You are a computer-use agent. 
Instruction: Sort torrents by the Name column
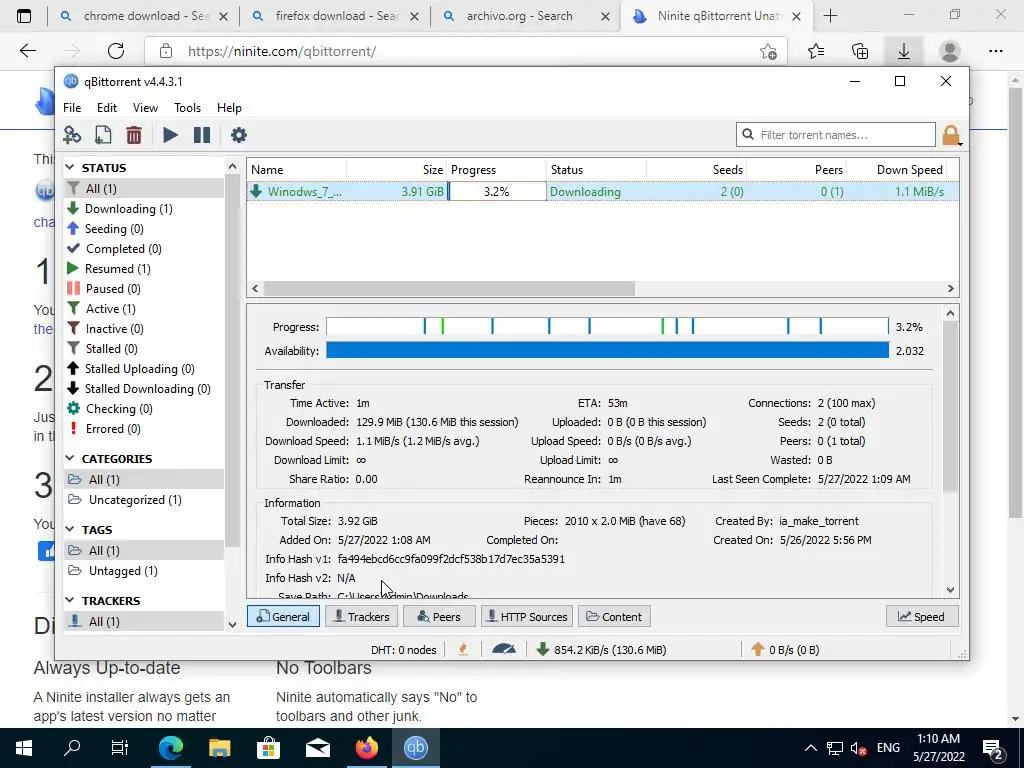297,170
